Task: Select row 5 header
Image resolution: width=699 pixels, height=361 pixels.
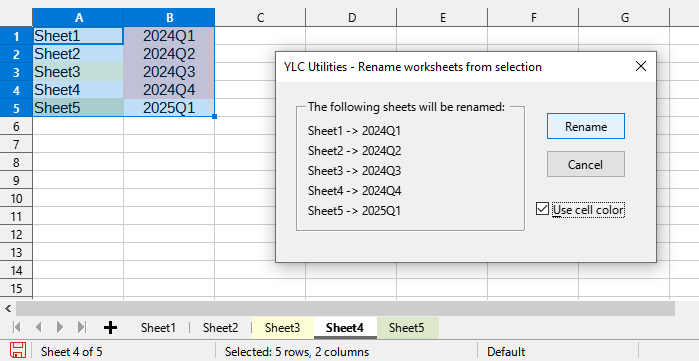Action: [x=16, y=108]
